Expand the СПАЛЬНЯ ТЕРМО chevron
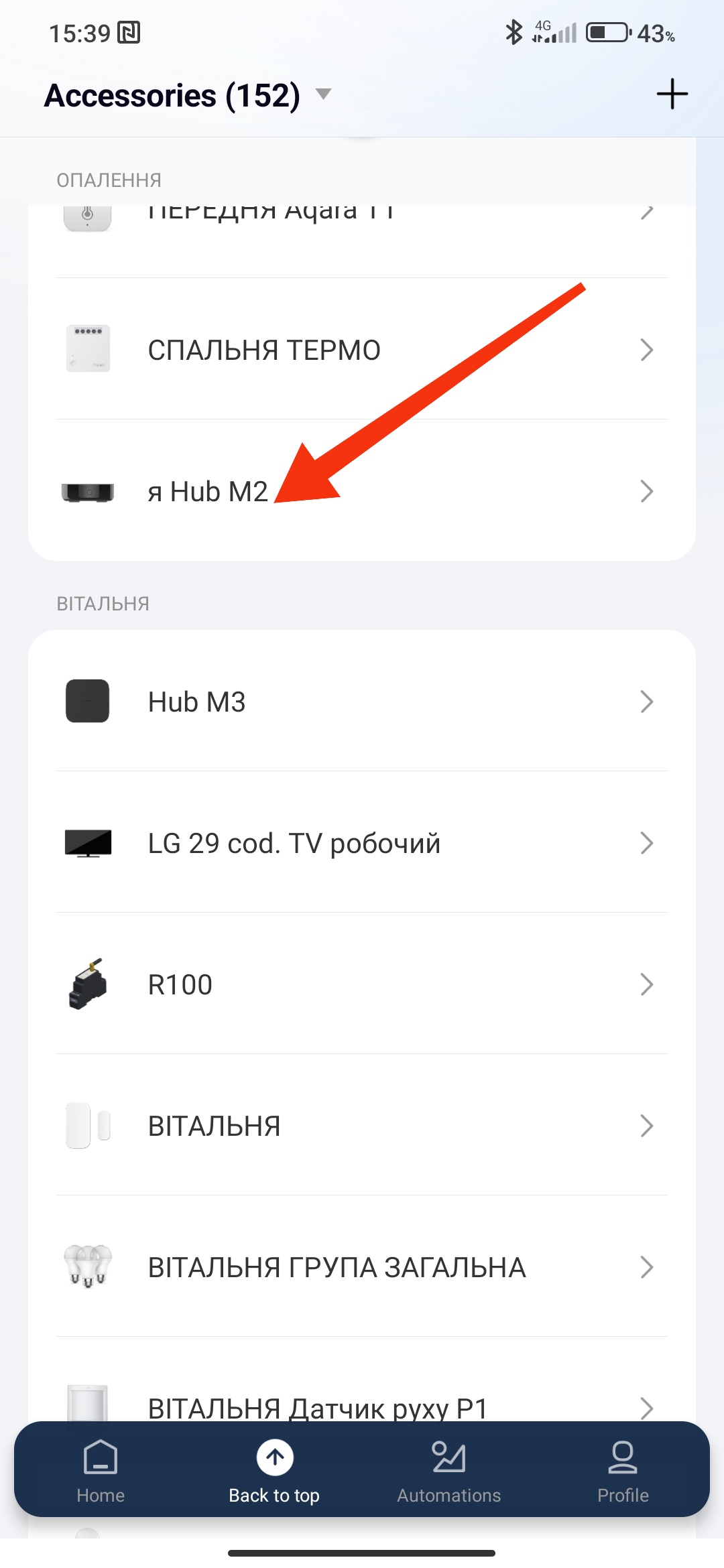The height and width of the screenshot is (1568, 724). click(646, 350)
